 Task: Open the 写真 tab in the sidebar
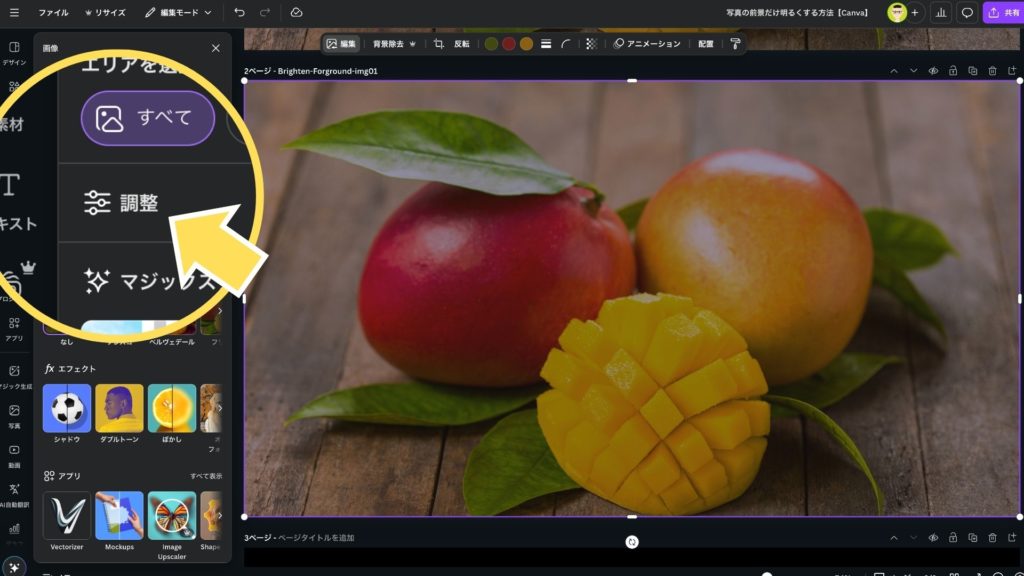[14, 416]
